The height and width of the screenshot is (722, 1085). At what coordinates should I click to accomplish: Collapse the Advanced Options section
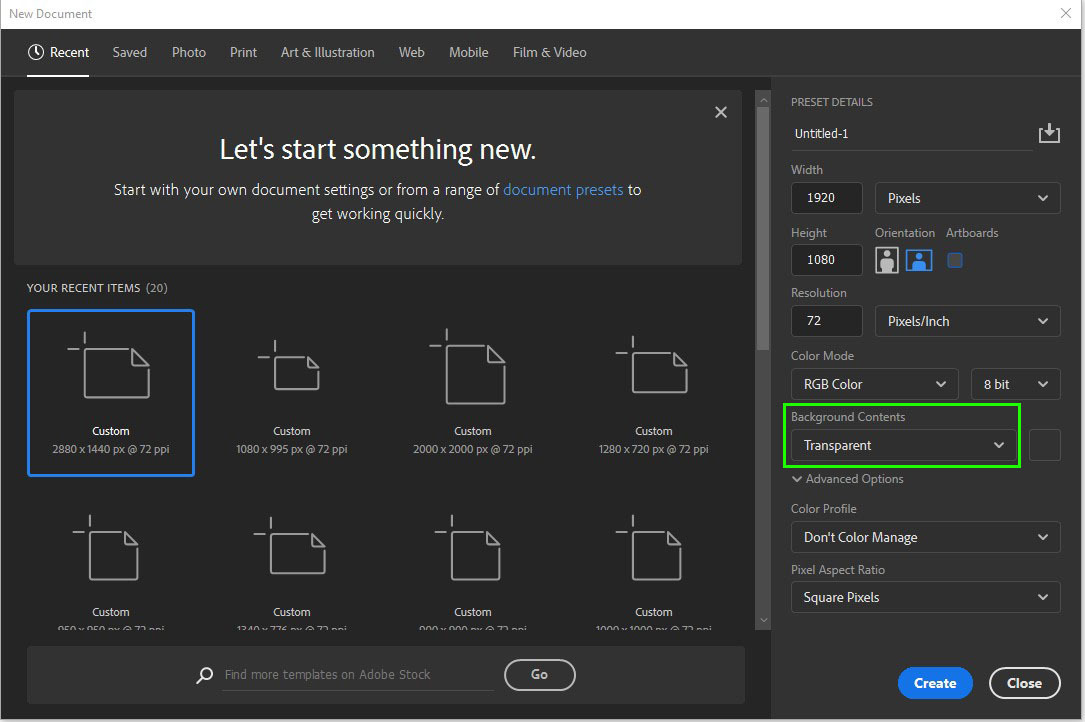pyautogui.click(x=846, y=479)
